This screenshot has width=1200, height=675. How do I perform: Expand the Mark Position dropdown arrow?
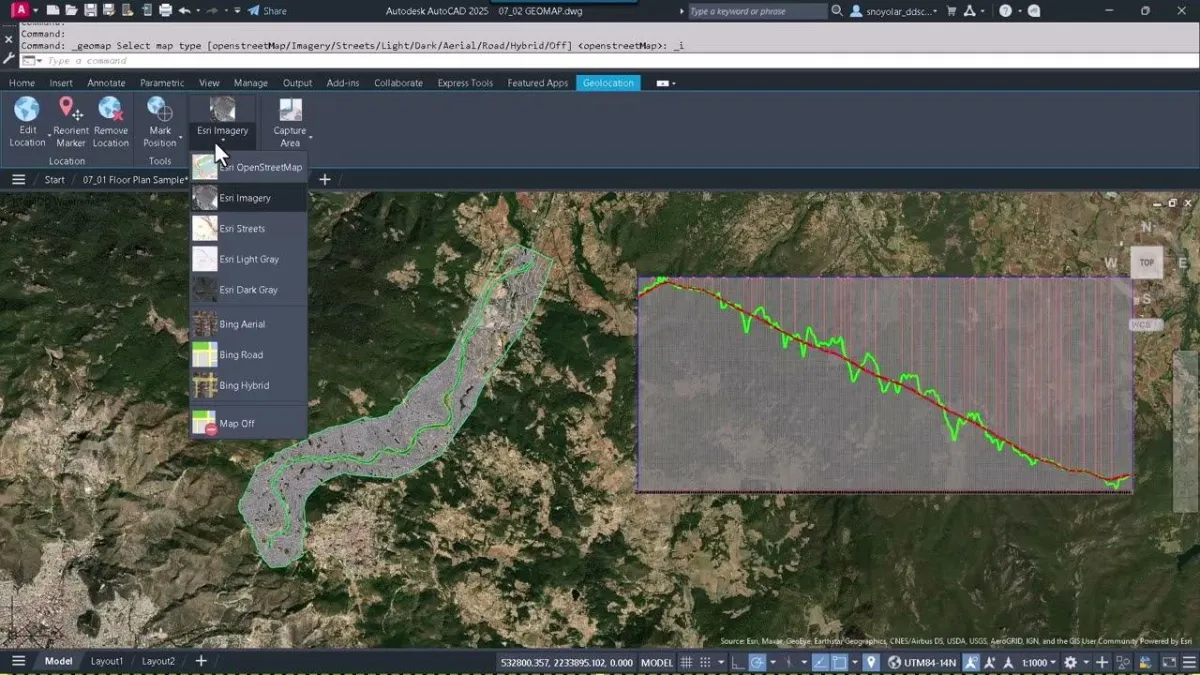[x=181, y=136]
